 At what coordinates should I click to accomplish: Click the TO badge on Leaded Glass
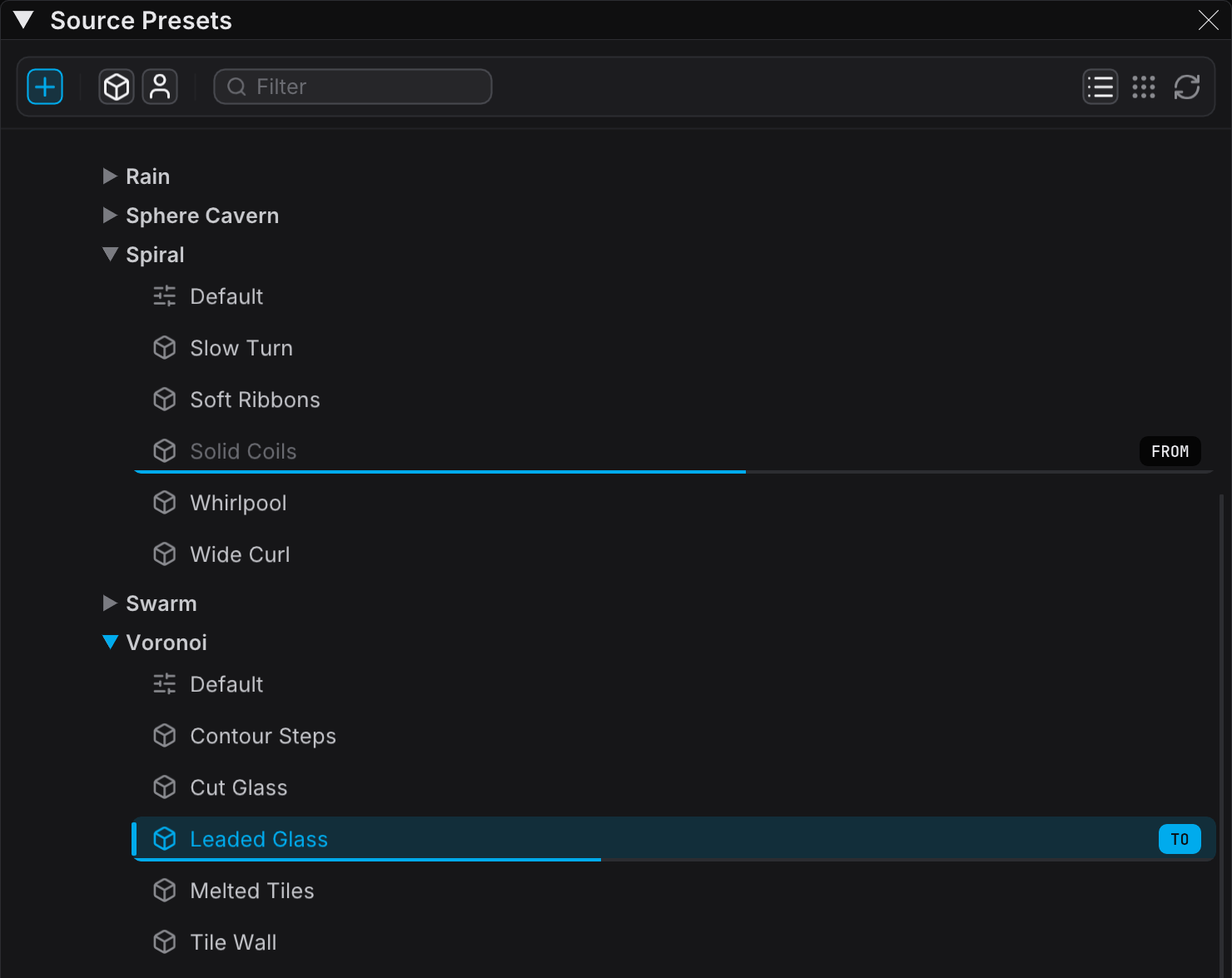point(1180,839)
